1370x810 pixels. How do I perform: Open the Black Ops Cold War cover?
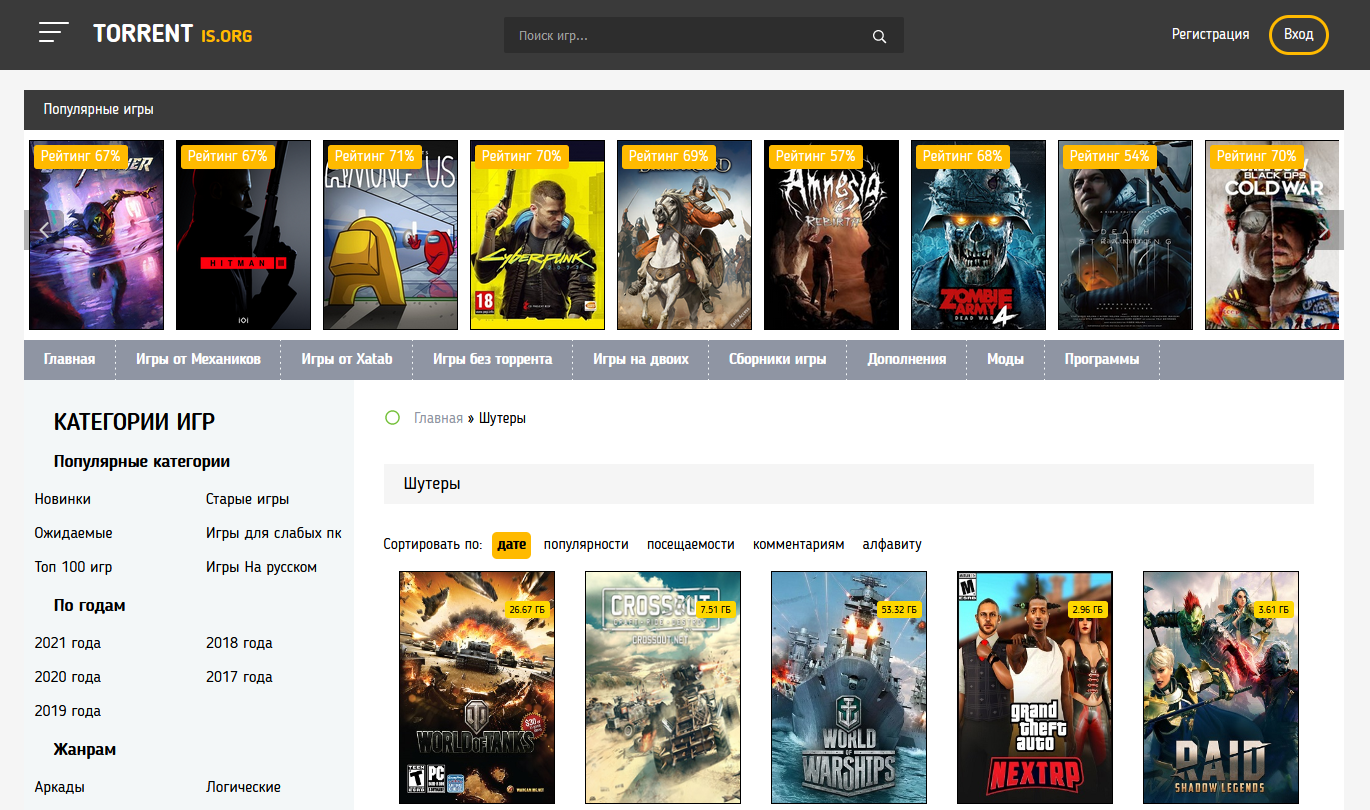(x=1272, y=235)
